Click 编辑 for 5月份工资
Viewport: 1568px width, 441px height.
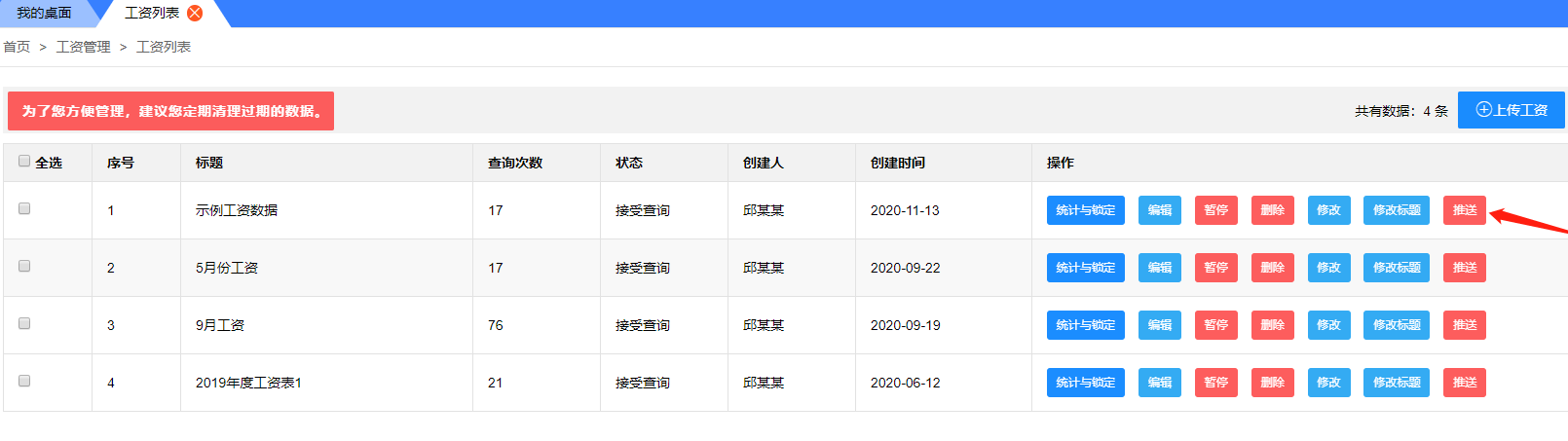coord(1160,268)
